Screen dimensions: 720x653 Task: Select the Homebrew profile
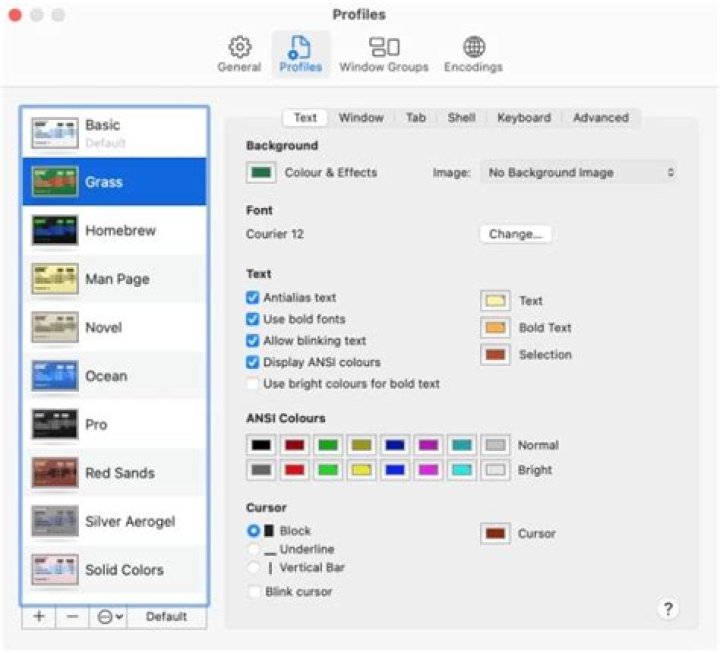(x=114, y=230)
